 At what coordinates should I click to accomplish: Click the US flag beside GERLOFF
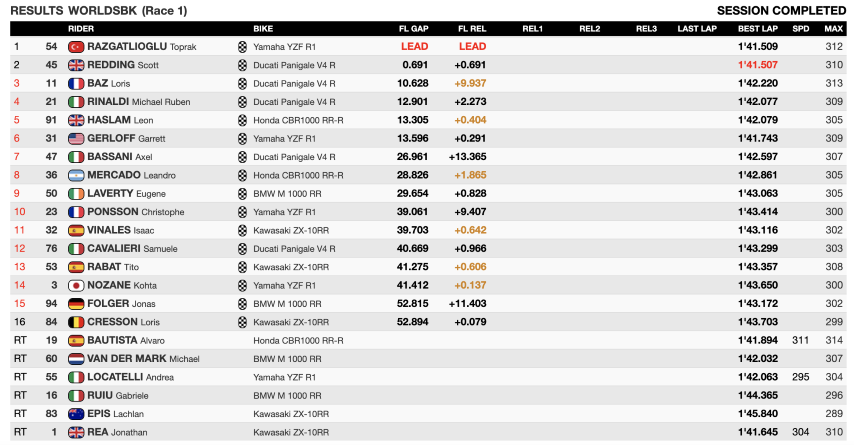pyautogui.click(x=76, y=139)
